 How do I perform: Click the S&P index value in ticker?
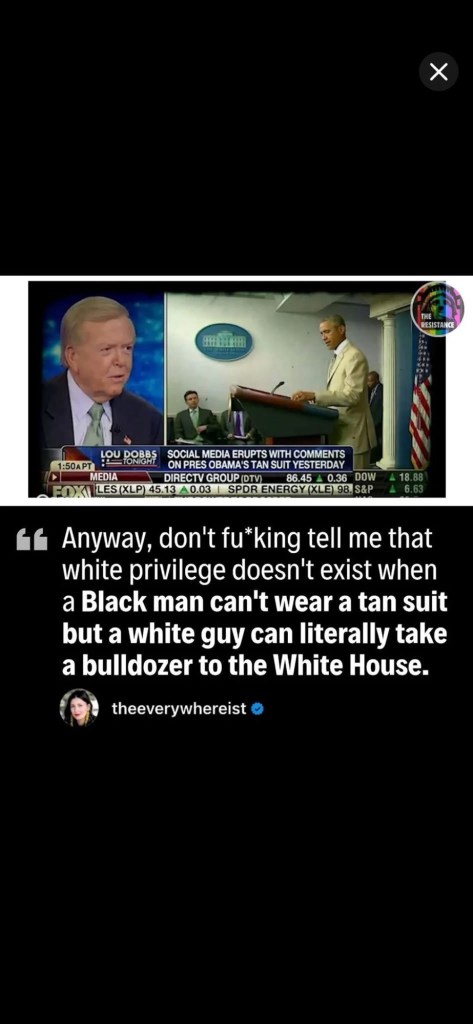coord(413,487)
